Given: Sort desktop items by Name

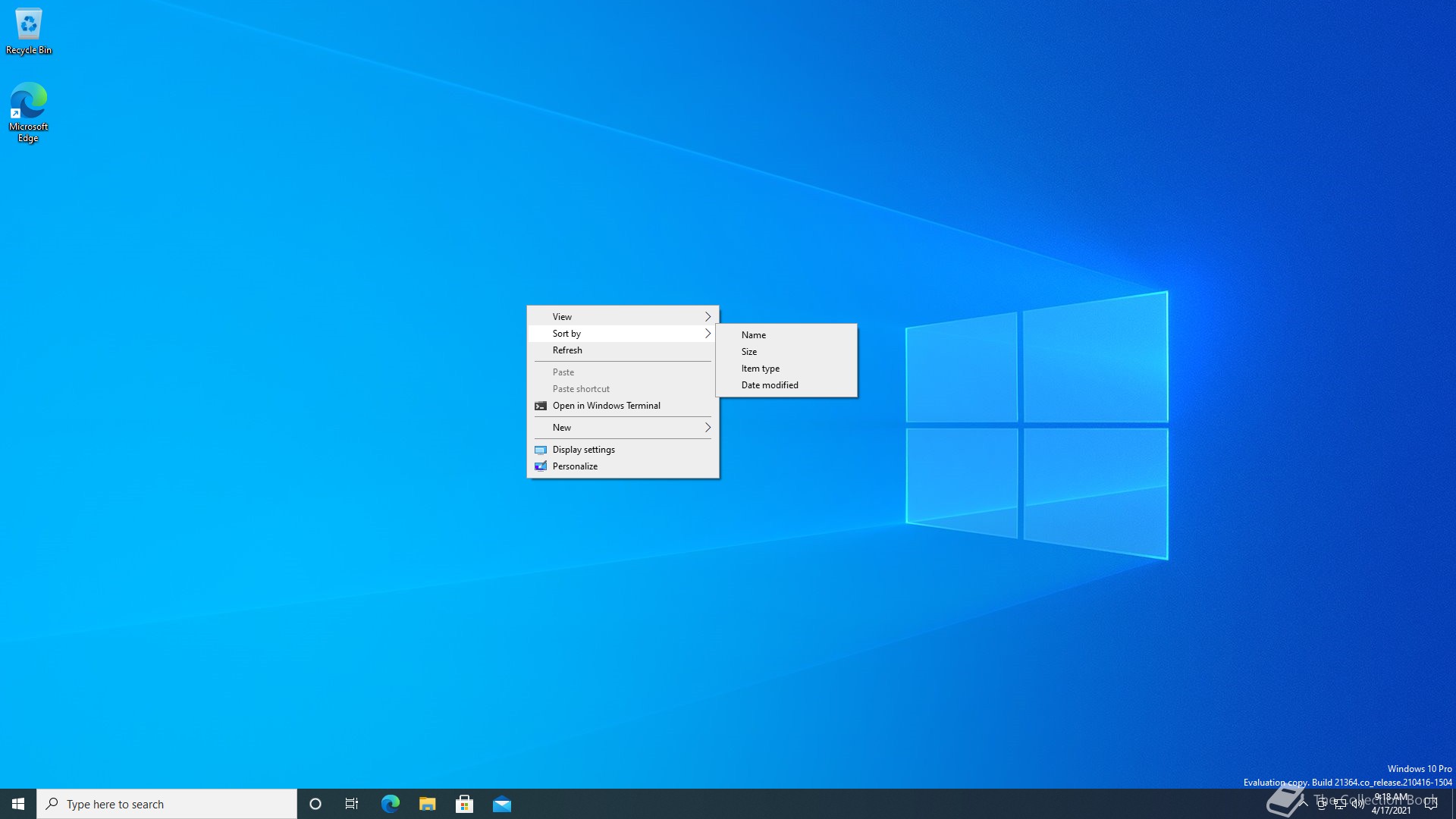Looking at the screenshot, I should (754, 335).
